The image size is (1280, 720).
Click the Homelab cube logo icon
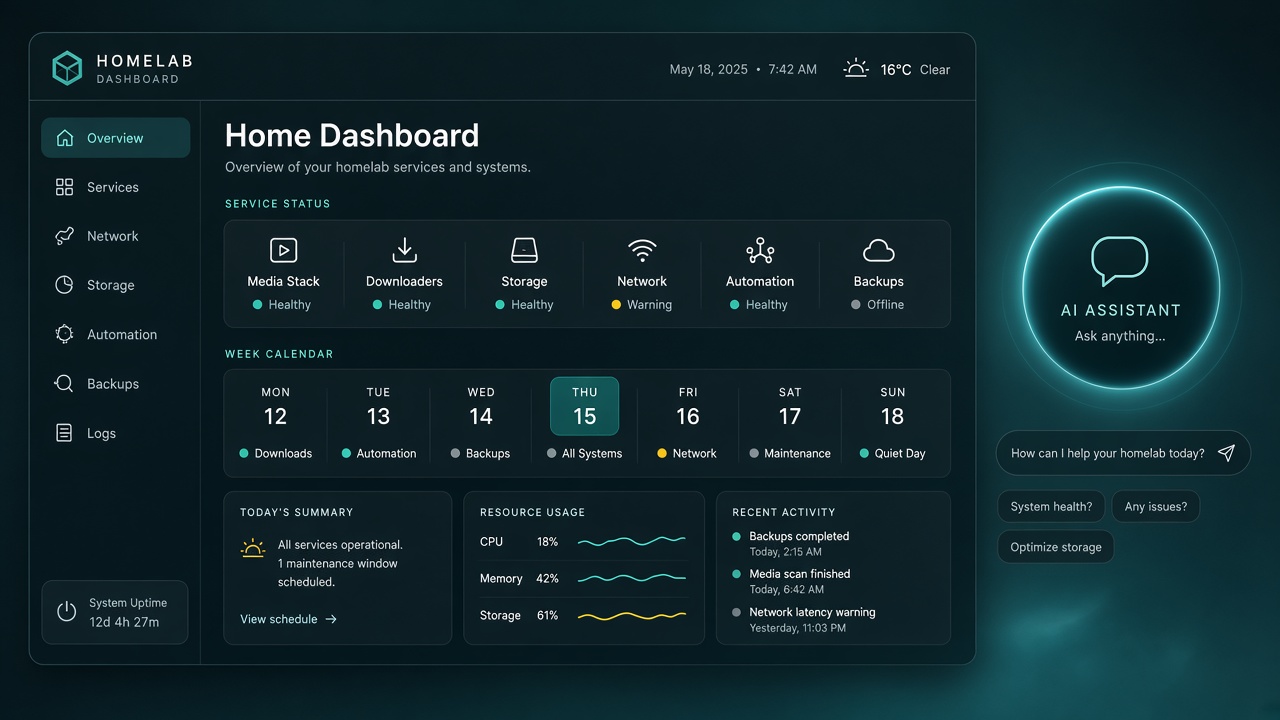click(x=67, y=68)
